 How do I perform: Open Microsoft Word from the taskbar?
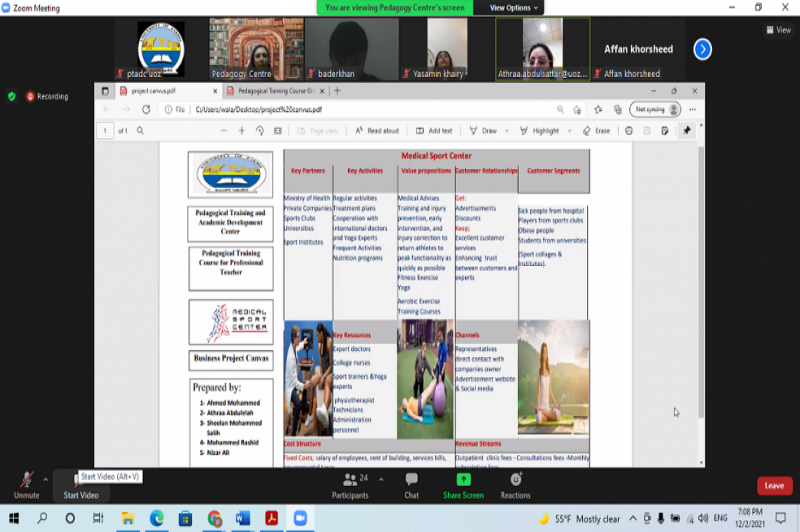pos(242,519)
